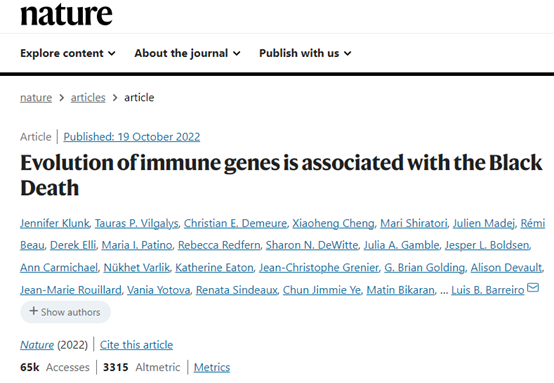Click the Published: 19 October 2022 link

click(x=131, y=137)
